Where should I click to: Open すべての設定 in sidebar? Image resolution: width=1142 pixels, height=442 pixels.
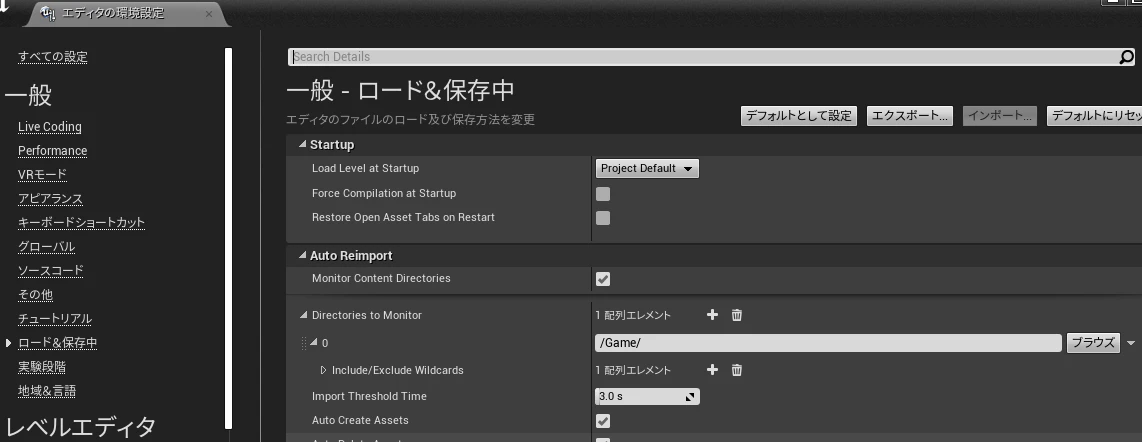coord(53,57)
